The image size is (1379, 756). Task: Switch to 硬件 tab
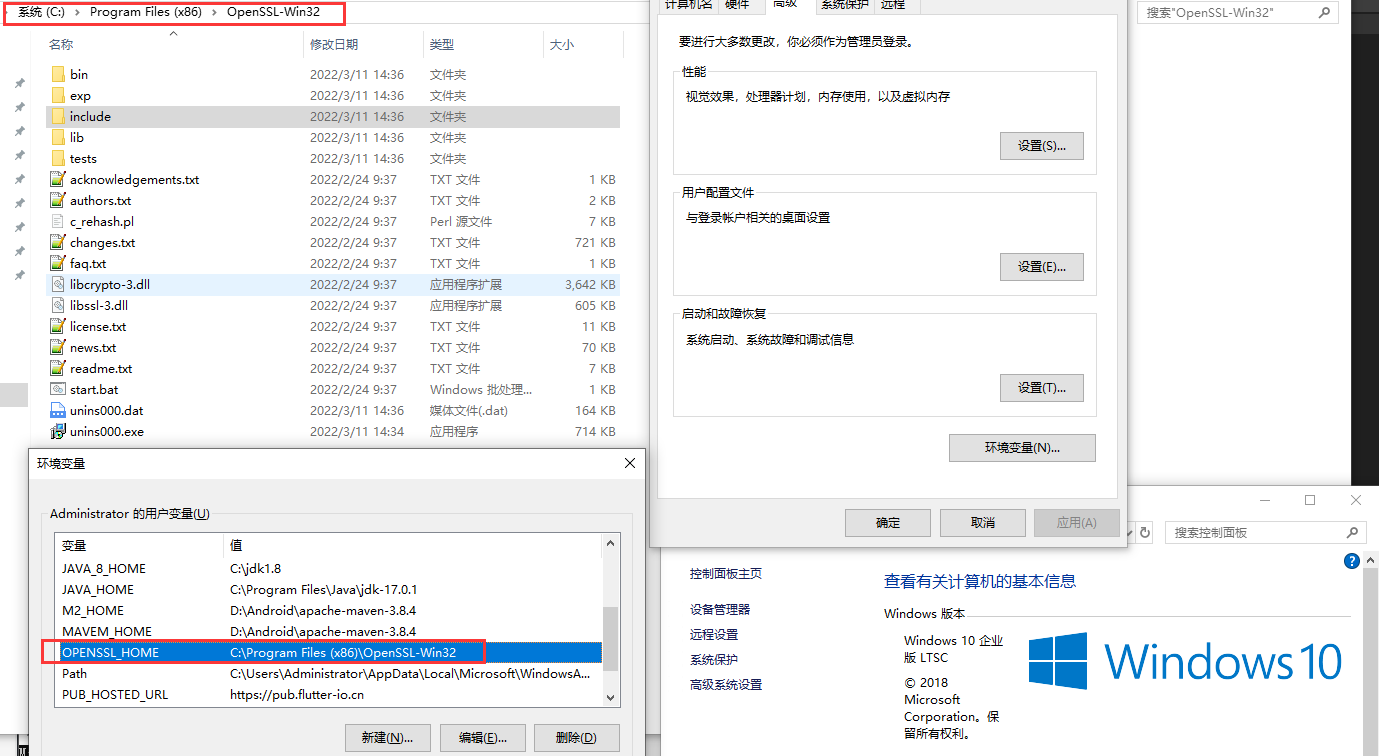pyautogui.click(x=737, y=5)
